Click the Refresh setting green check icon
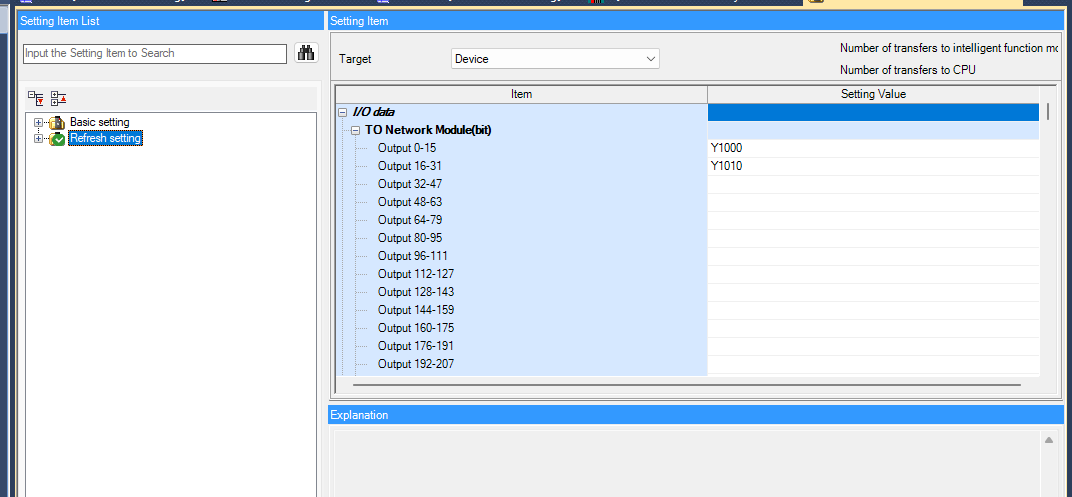Viewport: 1072px width, 497px height. click(x=57, y=139)
